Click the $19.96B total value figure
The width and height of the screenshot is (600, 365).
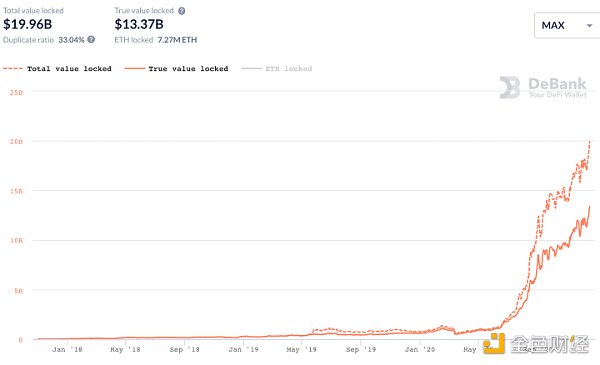[28, 24]
